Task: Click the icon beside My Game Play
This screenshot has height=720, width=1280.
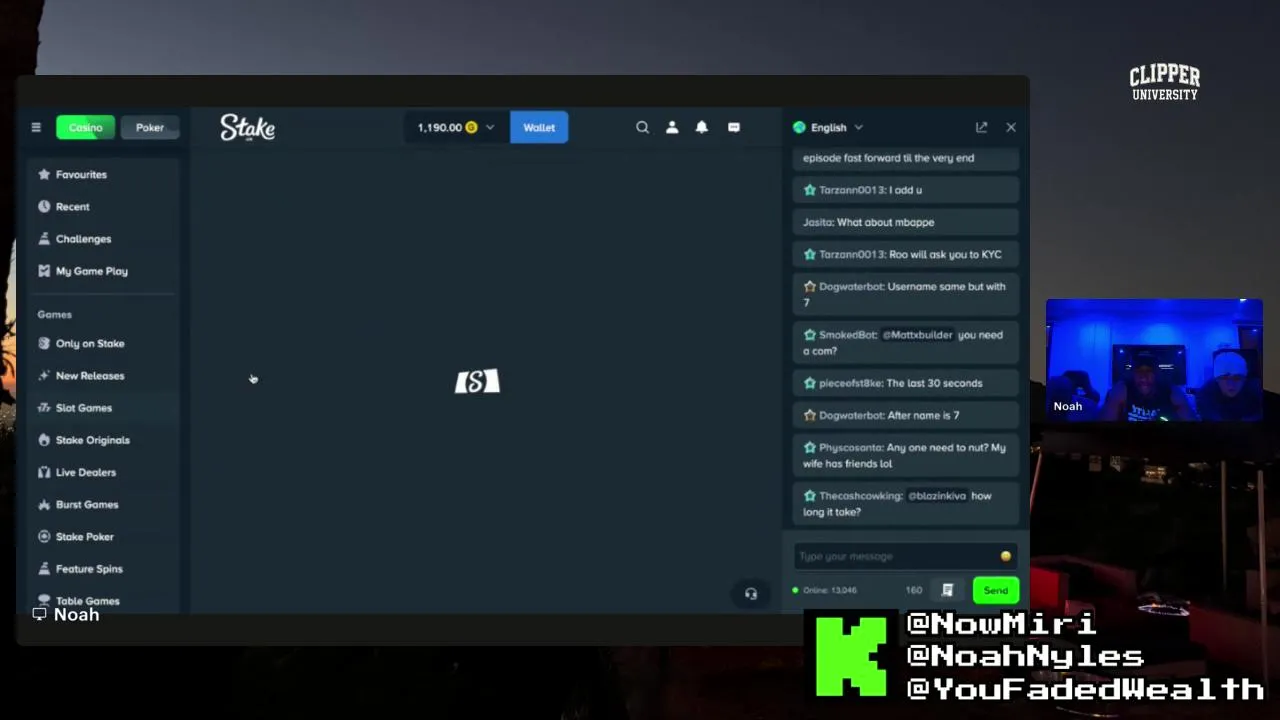Action: tap(44, 271)
